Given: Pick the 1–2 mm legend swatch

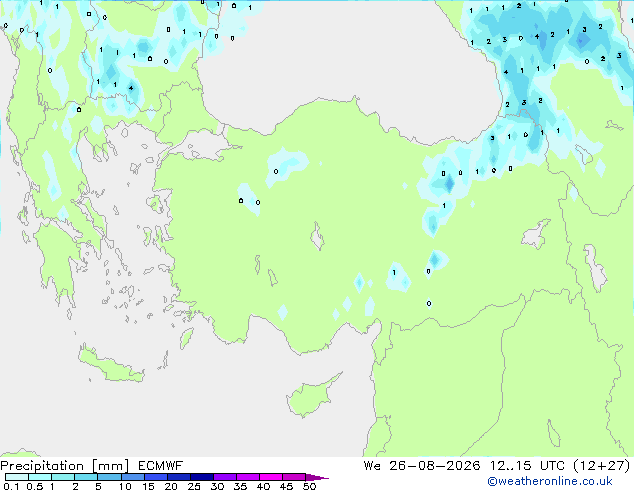Looking at the screenshot, I should [x=63, y=477].
